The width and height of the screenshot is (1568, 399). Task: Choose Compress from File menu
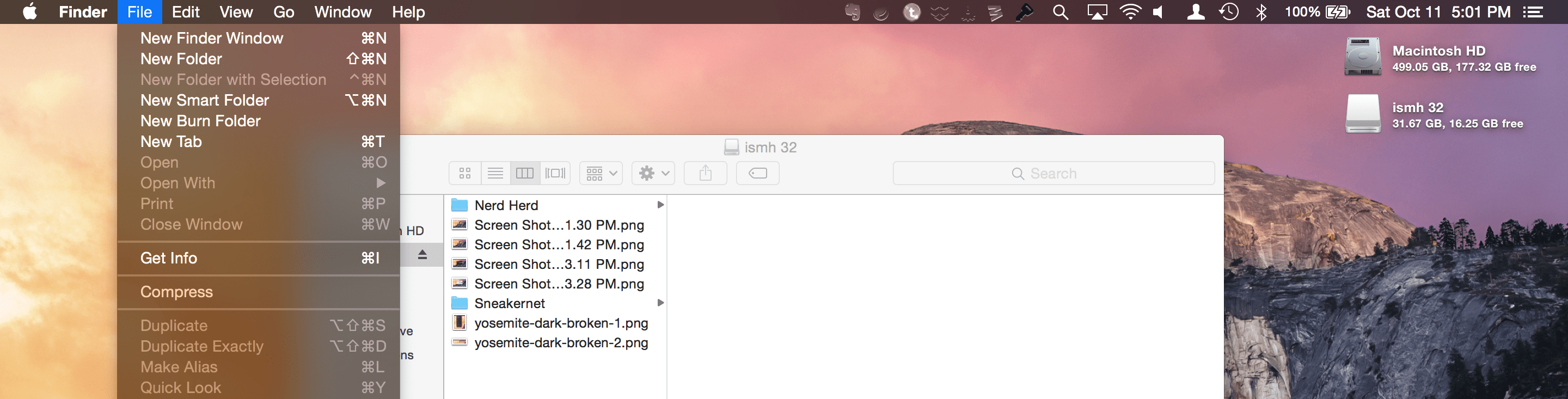pyautogui.click(x=259, y=292)
